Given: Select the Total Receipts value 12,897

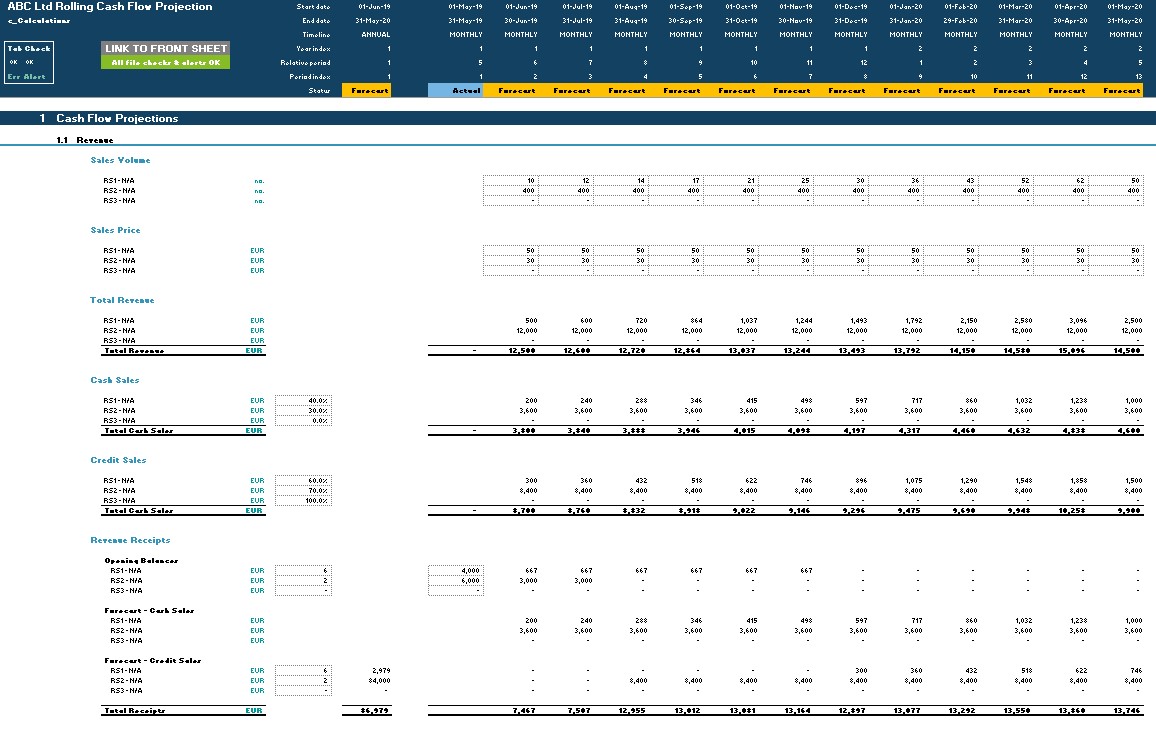Looking at the screenshot, I should pos(852,711).
